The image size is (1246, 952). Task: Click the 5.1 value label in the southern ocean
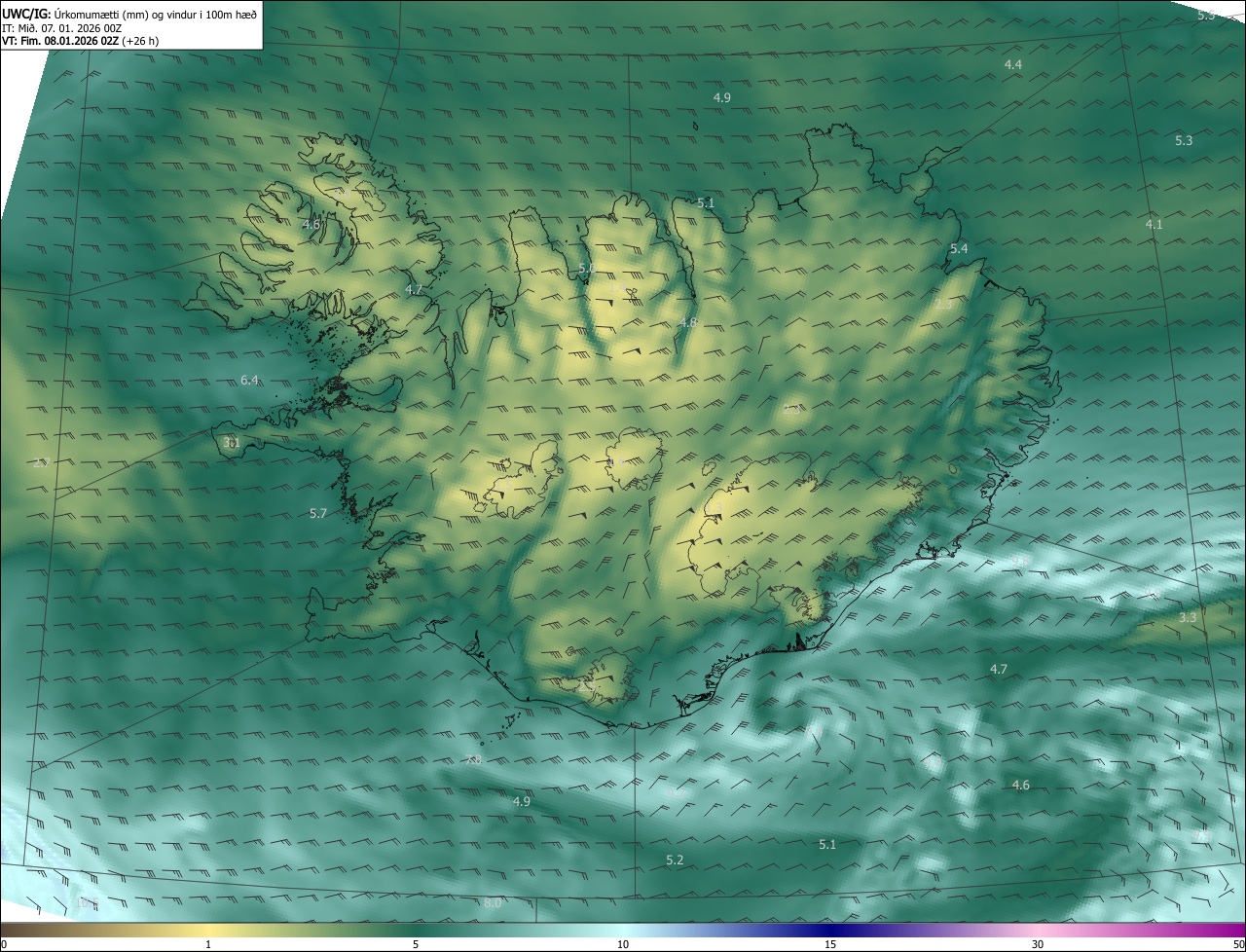click(827, 845)
